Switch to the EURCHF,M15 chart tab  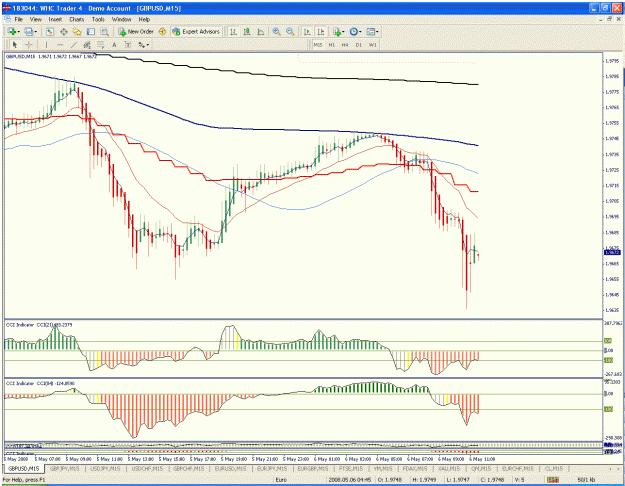[517, 468]
